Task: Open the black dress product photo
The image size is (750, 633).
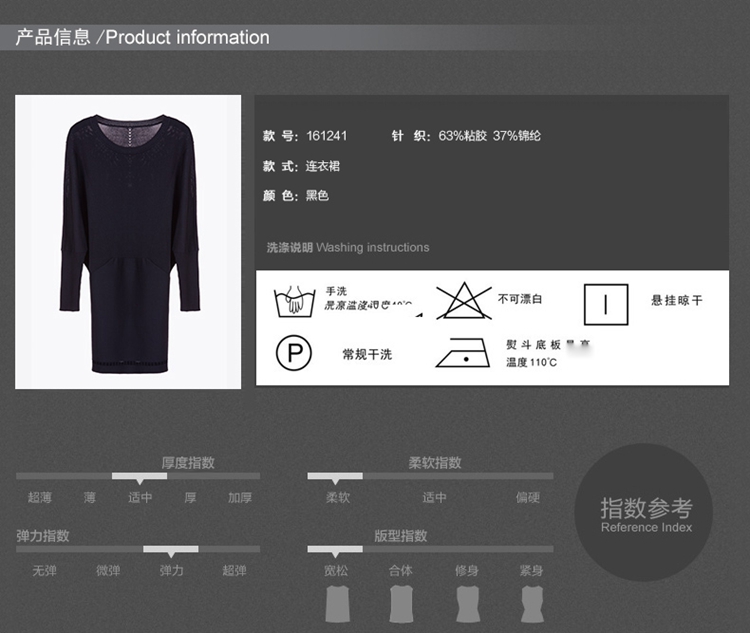Action: point(128,242)
